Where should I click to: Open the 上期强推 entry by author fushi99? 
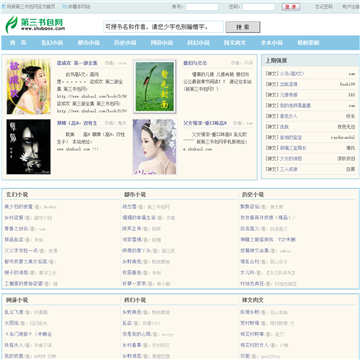click(289, 84)
